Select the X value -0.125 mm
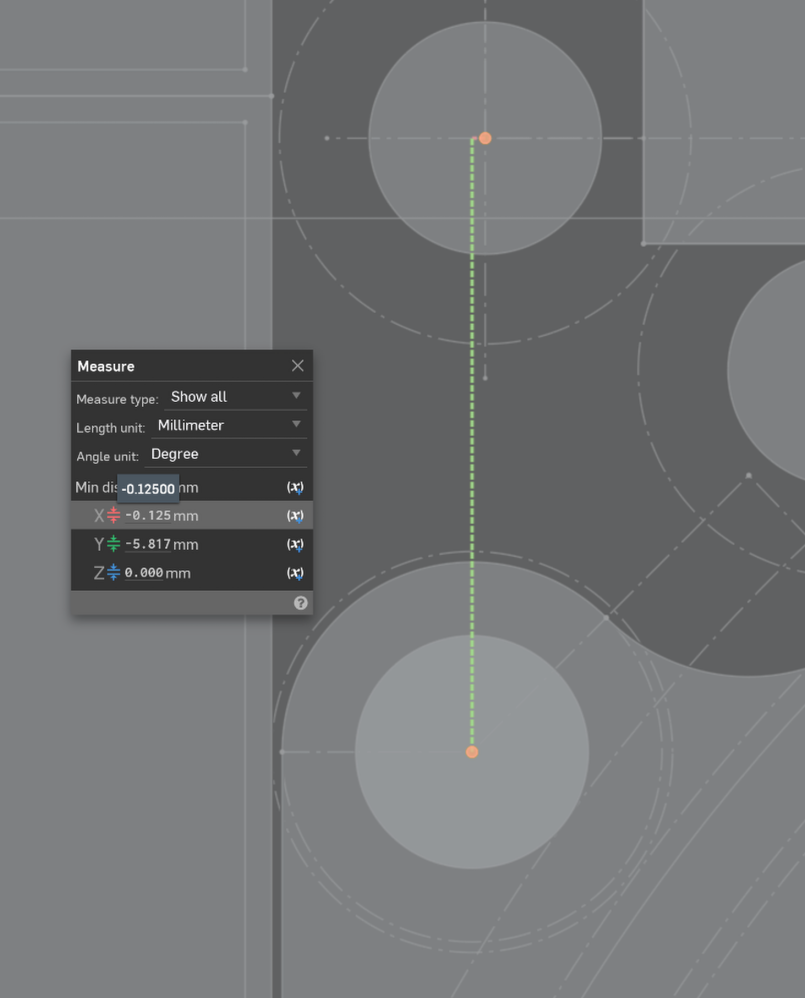The image size is (805, 998). point(148,516)
